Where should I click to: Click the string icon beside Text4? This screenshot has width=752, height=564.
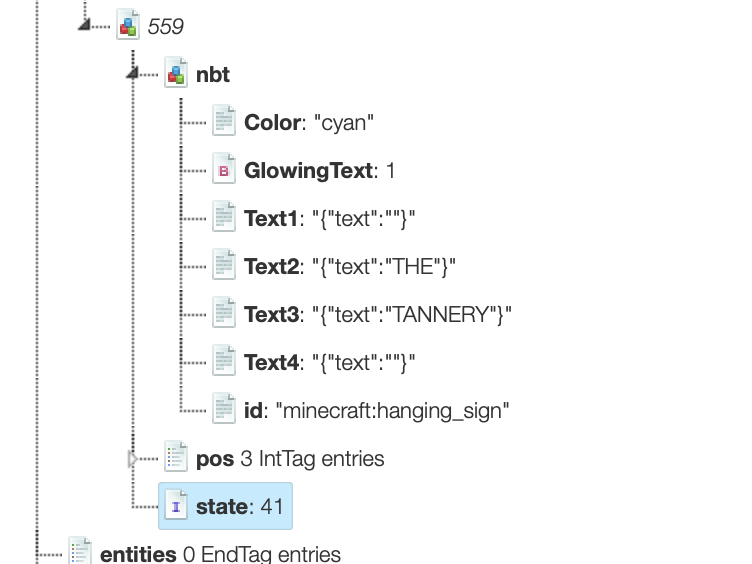224,362
